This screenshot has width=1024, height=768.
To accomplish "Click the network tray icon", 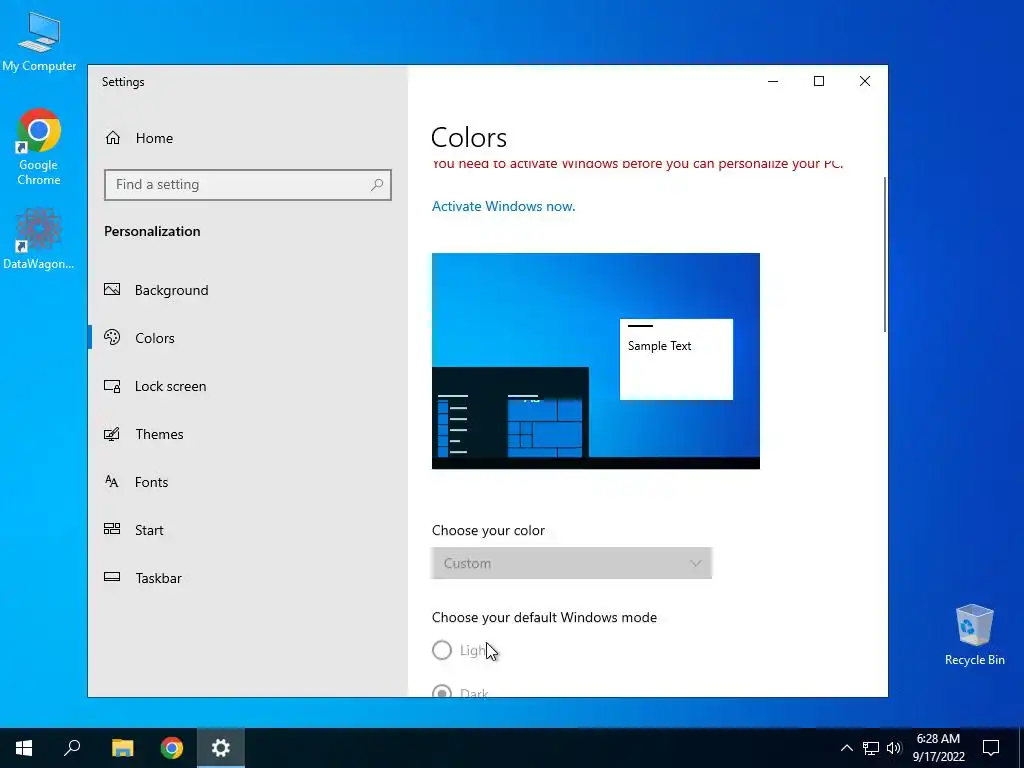I will pos(871,748).
